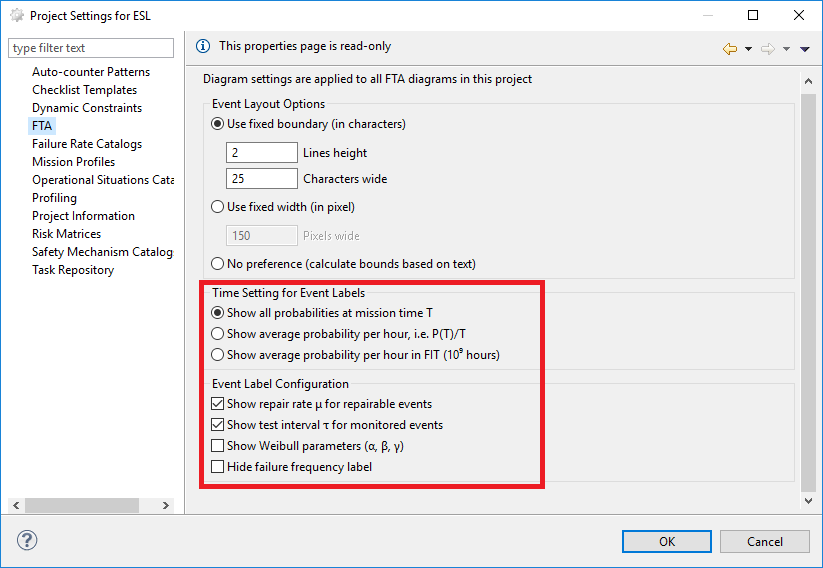This screenshot has width=823, height=568.
Task: Choose Use fixed width (in pixel) option
Action: [x=218, y=207]
